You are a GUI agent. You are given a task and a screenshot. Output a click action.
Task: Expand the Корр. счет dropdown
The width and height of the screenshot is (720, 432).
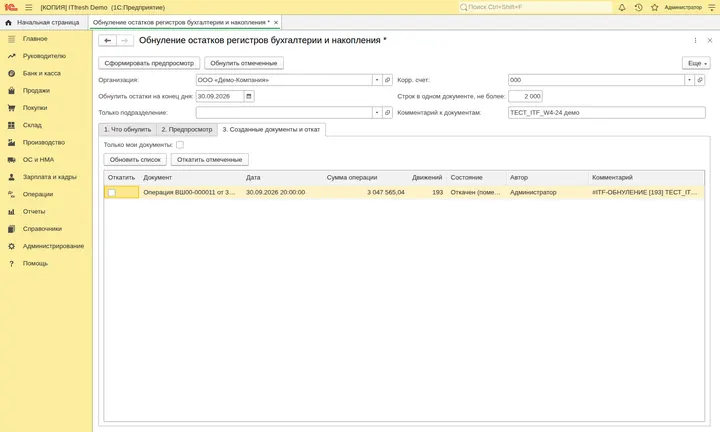(689, 80)
